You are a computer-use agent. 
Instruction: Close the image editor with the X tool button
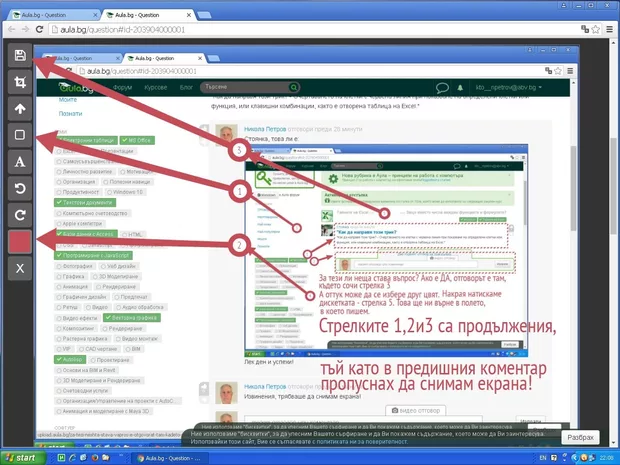point(20,268)
